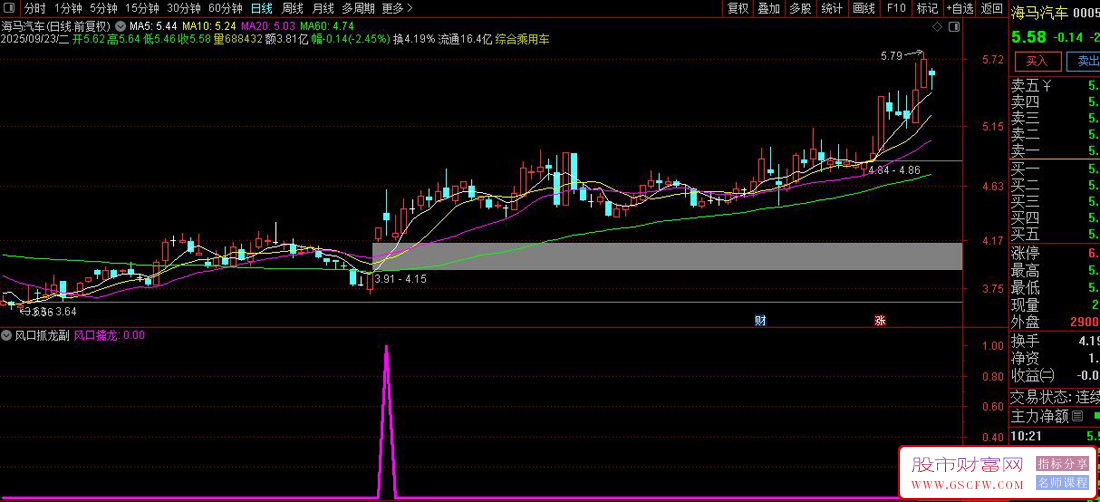This screenshot has width=1100, height=502.
Task: Click the 换手 turnover row
Action: pyautogui.click(x=1055, y=341)
